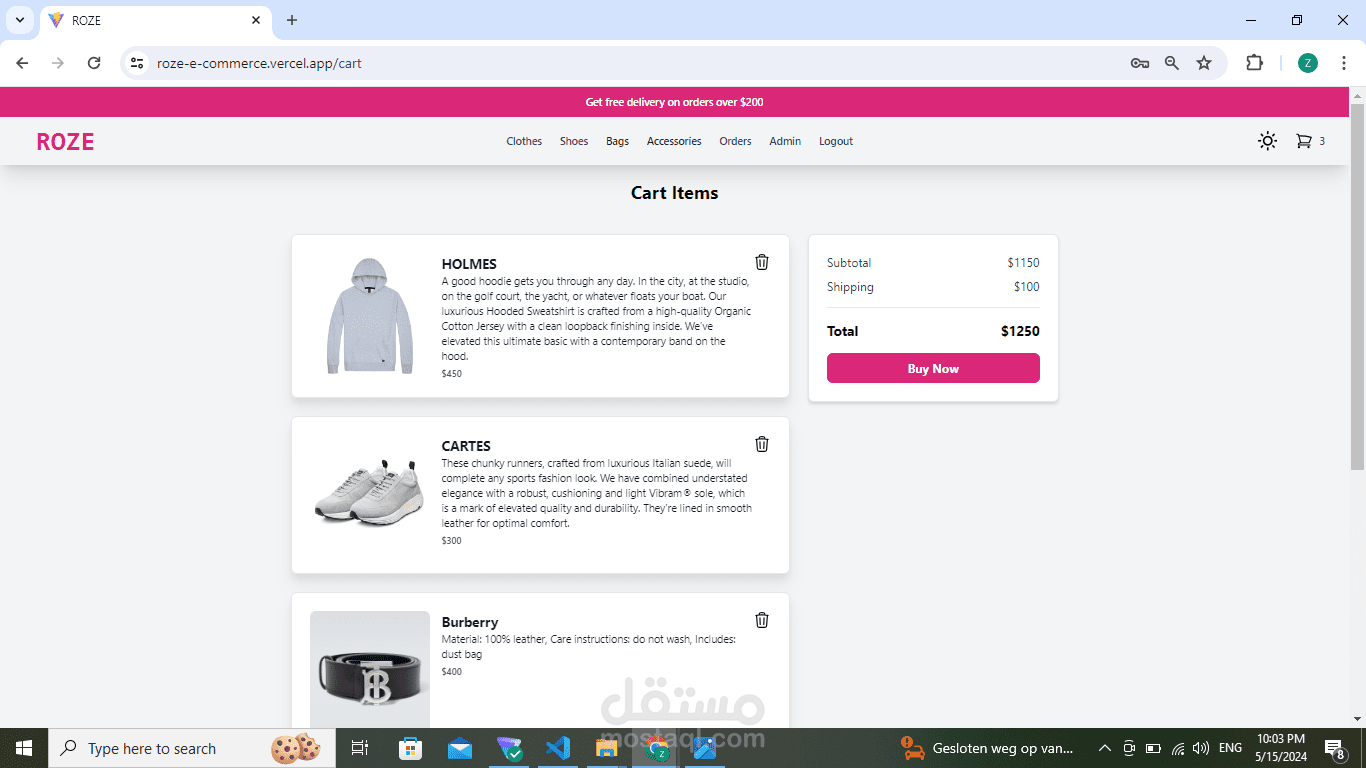The height and width of the screenshot is (768, 1366).
Task: Open the Chrome profile avatar
Action: pos(1308,63)
